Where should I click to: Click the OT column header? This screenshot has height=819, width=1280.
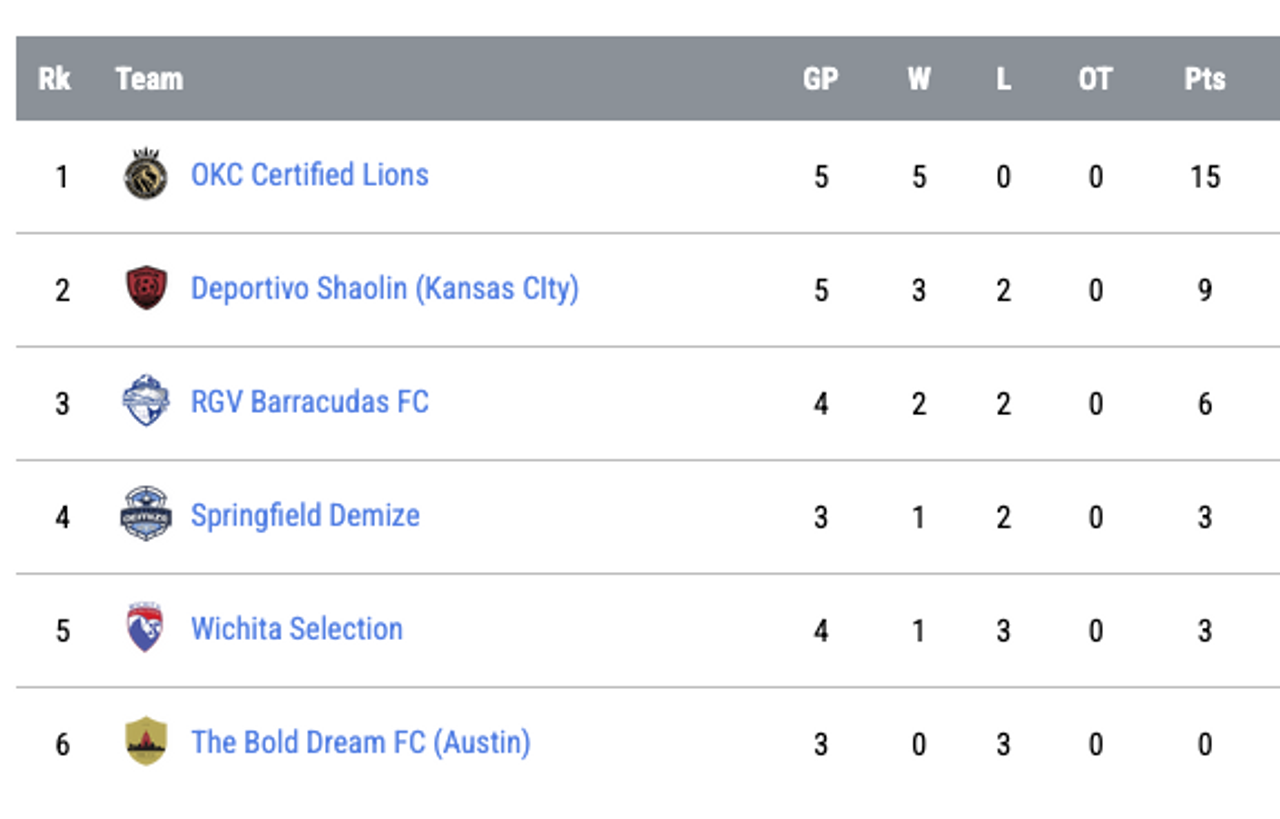coord(1095,79)
